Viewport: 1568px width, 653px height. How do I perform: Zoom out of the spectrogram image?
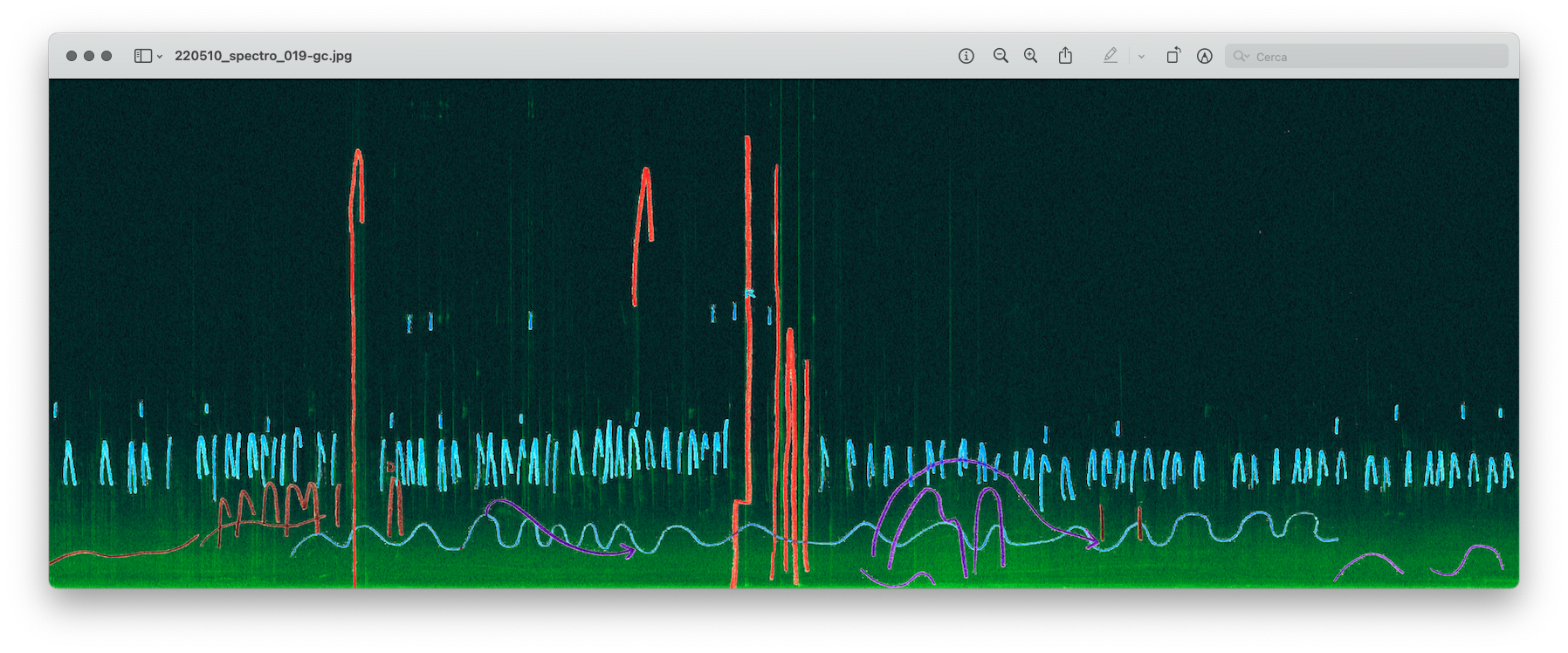(1001, 56)
